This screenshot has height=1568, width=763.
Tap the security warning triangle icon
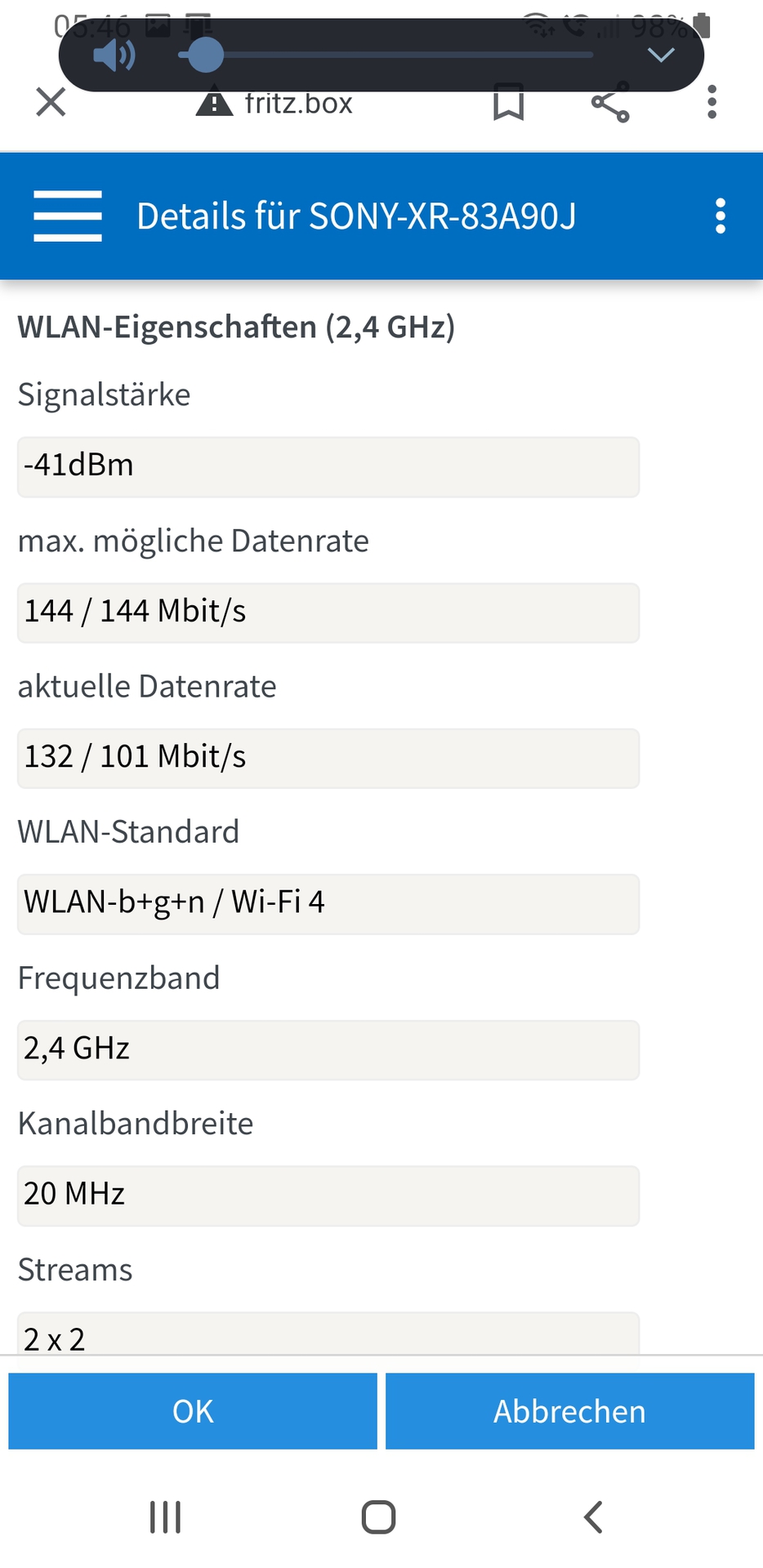click(x=214, y=103)
